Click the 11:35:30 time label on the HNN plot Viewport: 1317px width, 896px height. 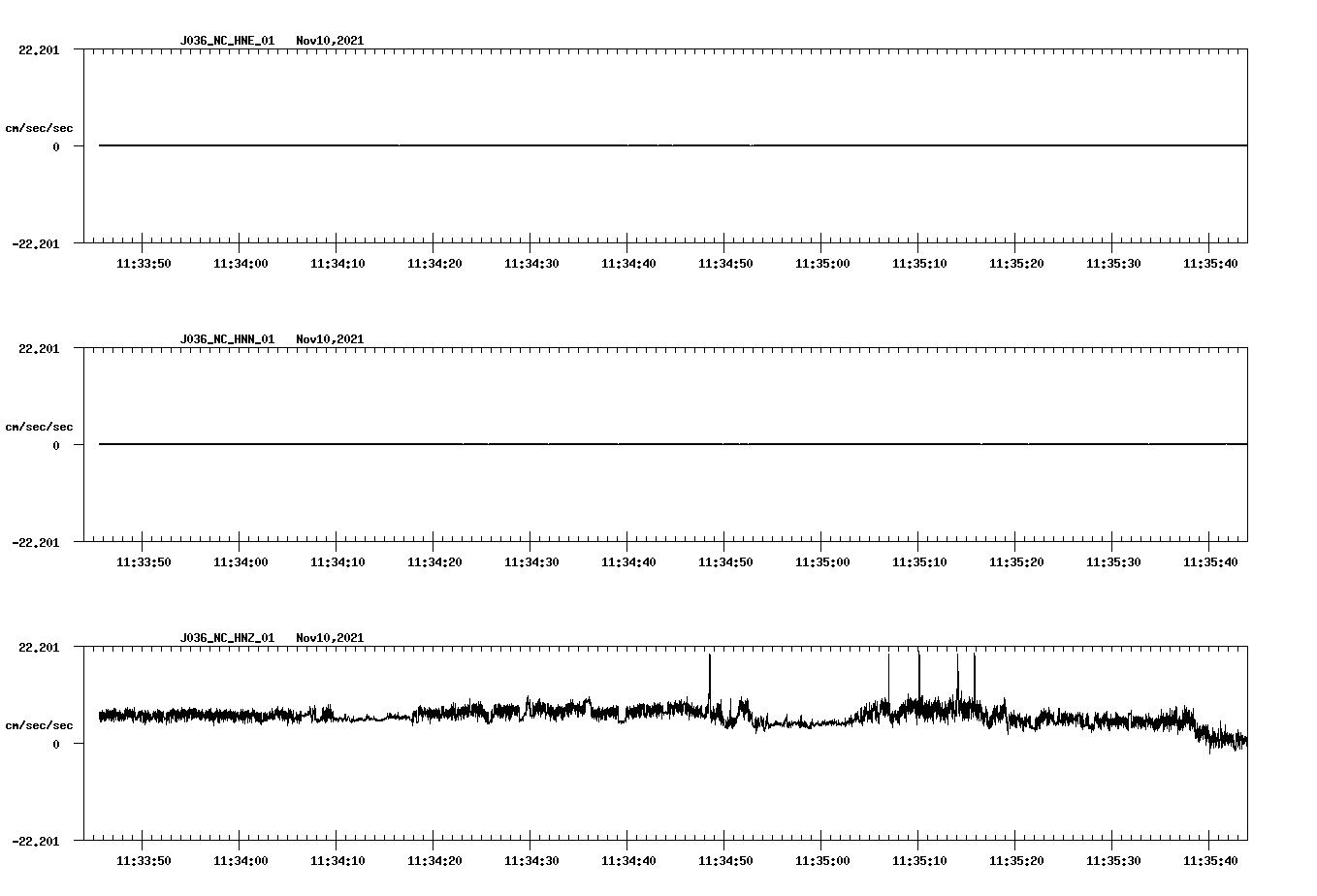pyautogui.click(x=1113, y=562)
